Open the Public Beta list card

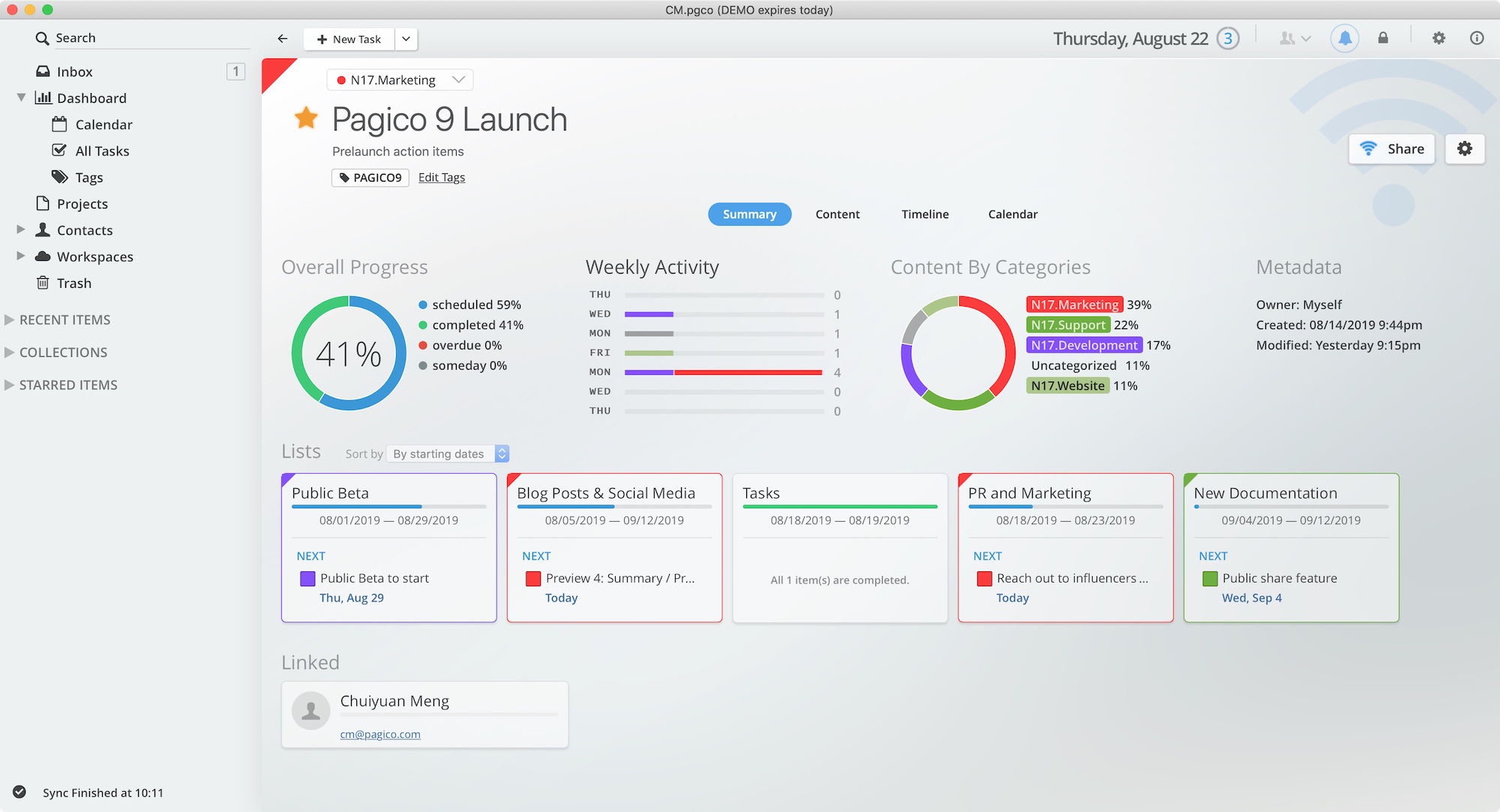pos(388,547)
